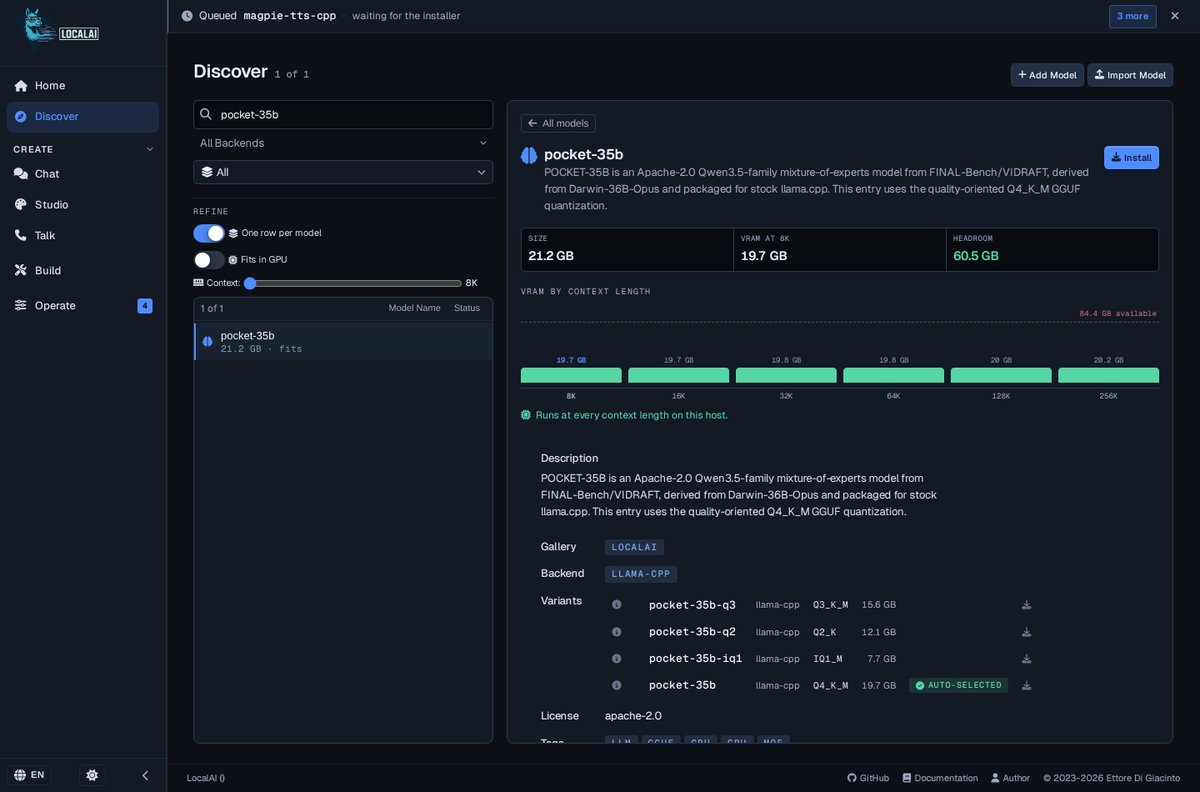The width and height of the screenshot is (1200, 792).
Task: Select the 256K context VRAM bar
Action: (1108, 375)
